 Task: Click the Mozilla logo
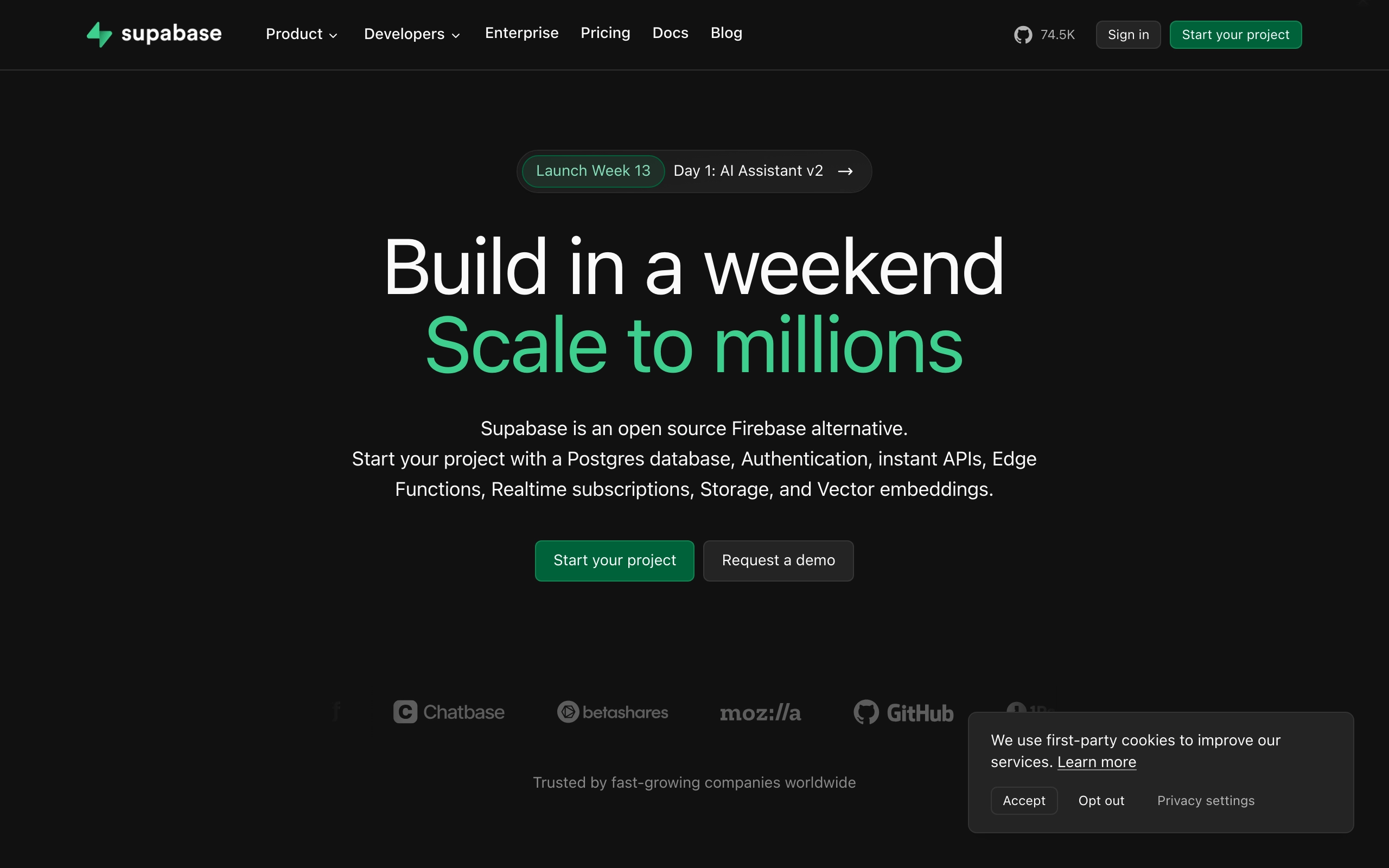tap(760, 713)
